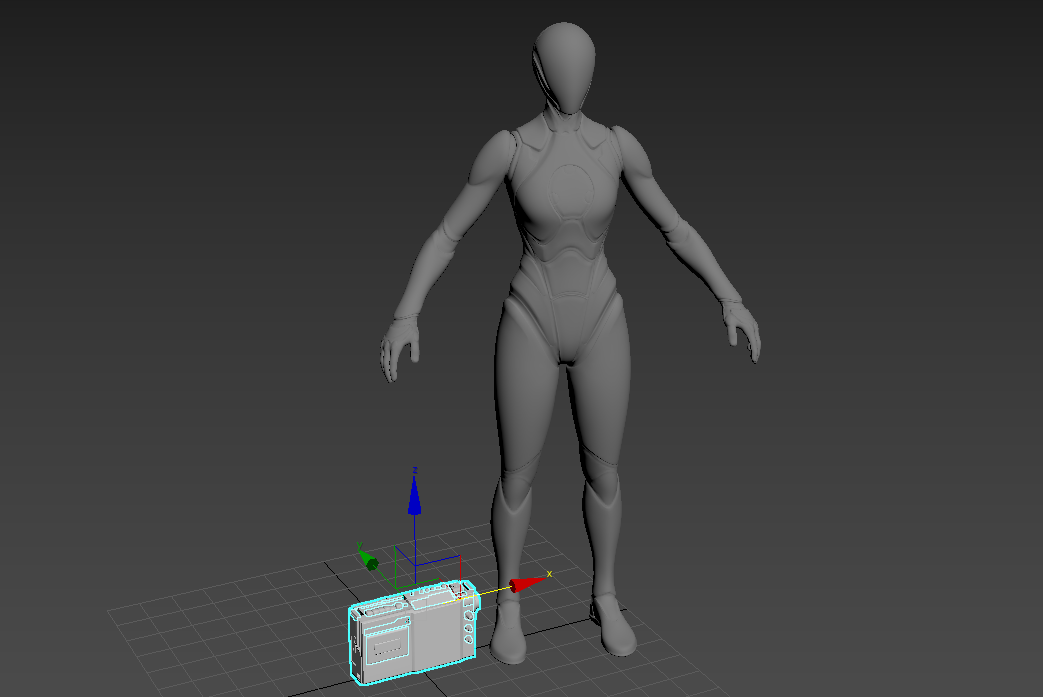Click the green Y-axis arrow of the gizmo
The height and width of the screenshot is (697, 1043).
tap(370, 560)
